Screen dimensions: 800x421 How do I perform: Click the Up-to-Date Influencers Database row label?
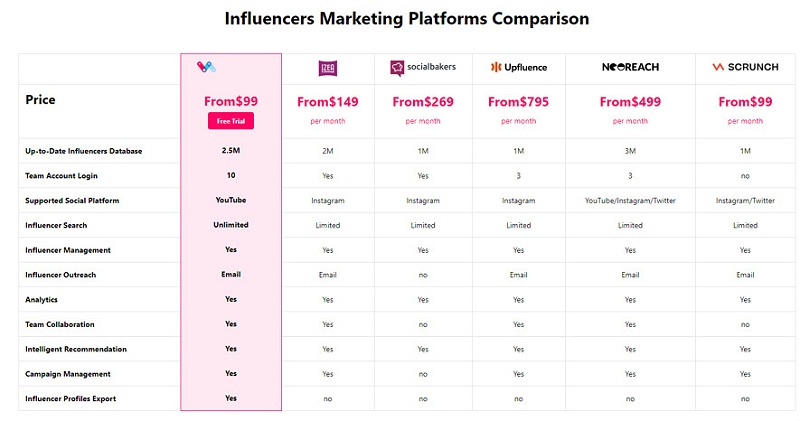point(84,152)
